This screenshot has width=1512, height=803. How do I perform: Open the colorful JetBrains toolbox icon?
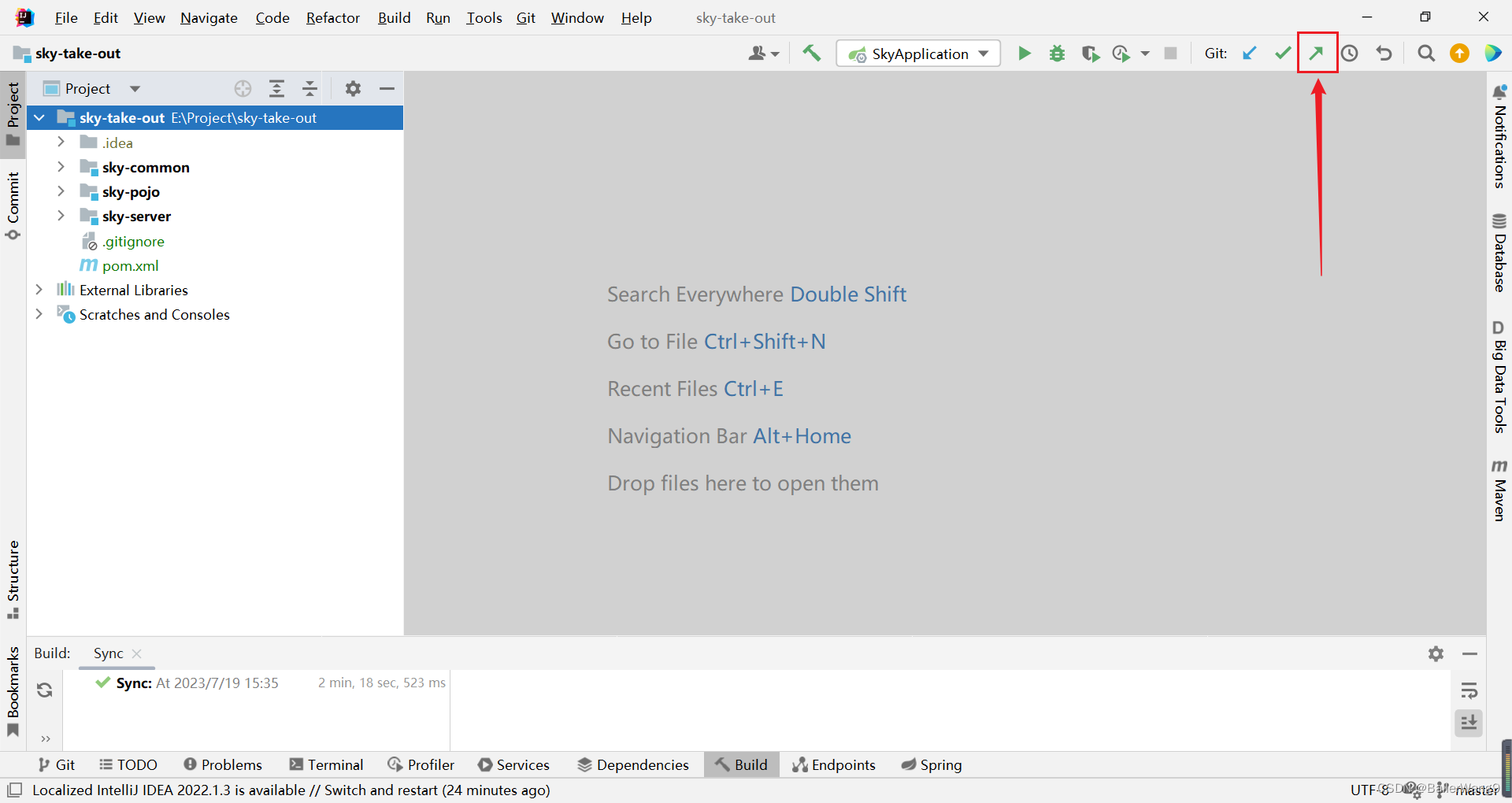[1492, 53]
